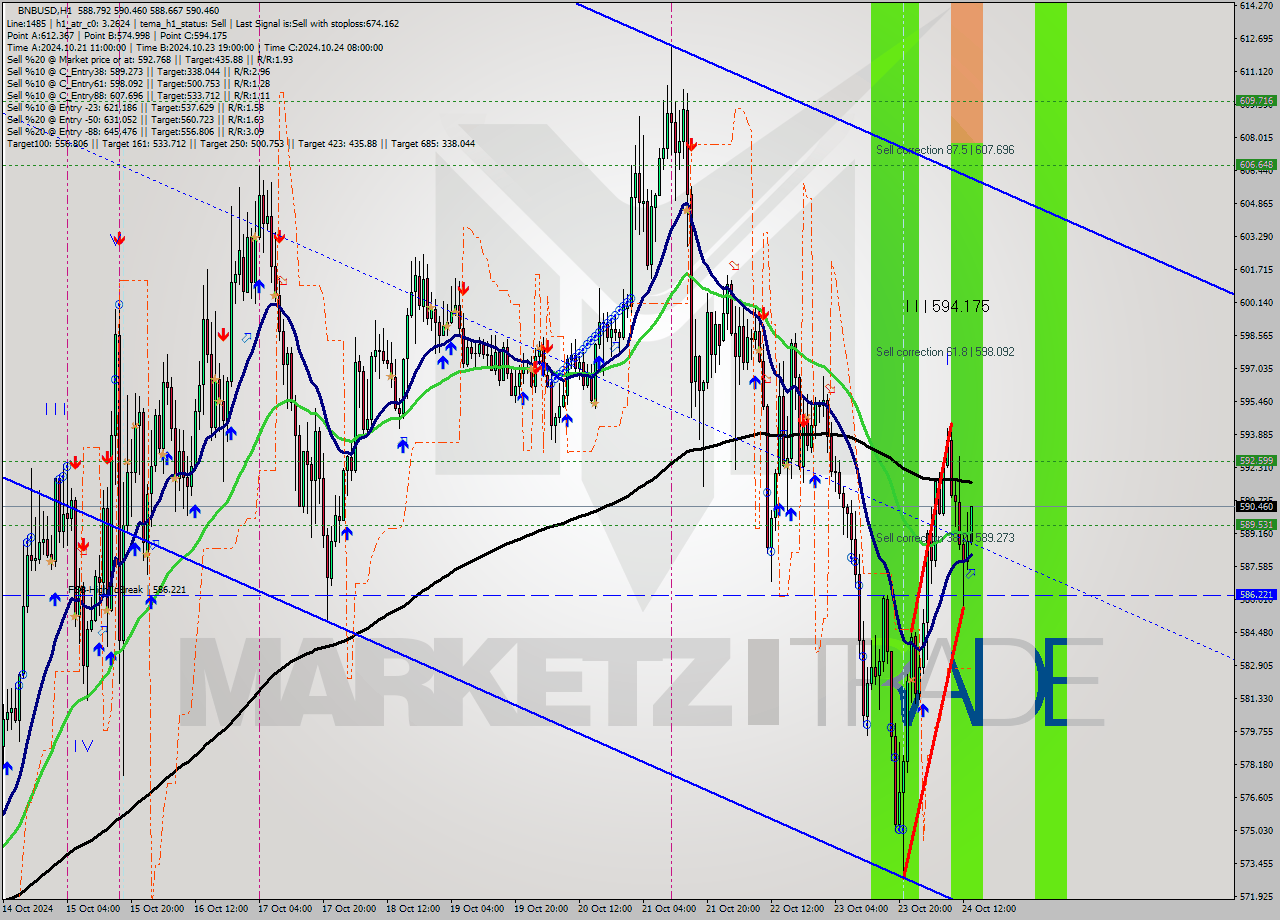1280x920 pixels.
Task: Click the '18 Oct 12:00' time axis label
Action: 413,909
